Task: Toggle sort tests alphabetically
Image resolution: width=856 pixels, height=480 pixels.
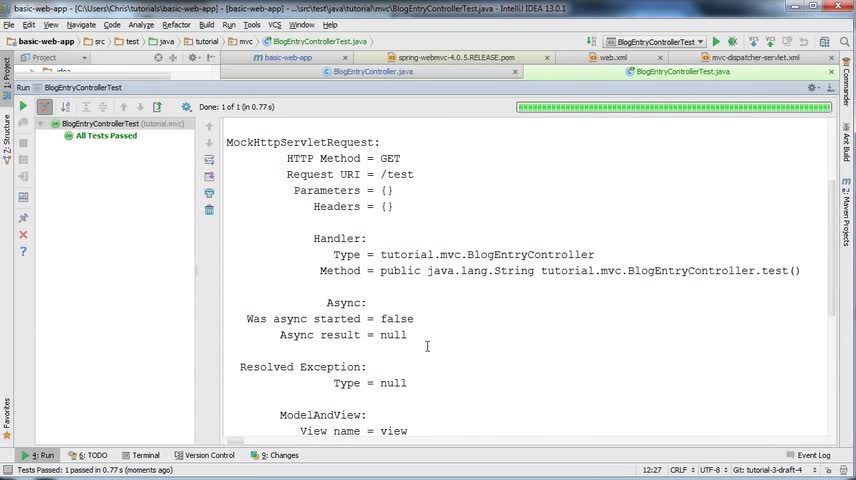Action: [x=66, y=107]
